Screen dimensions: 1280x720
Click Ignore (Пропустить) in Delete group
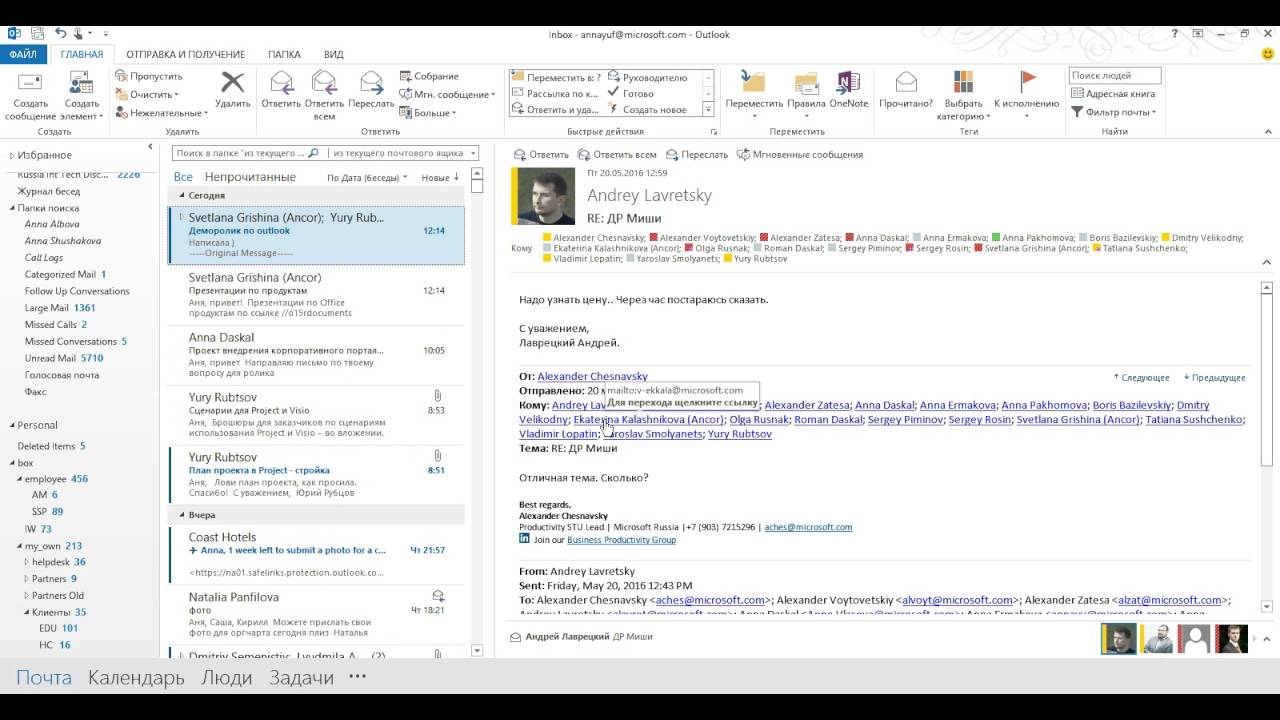tap(149, 76)
